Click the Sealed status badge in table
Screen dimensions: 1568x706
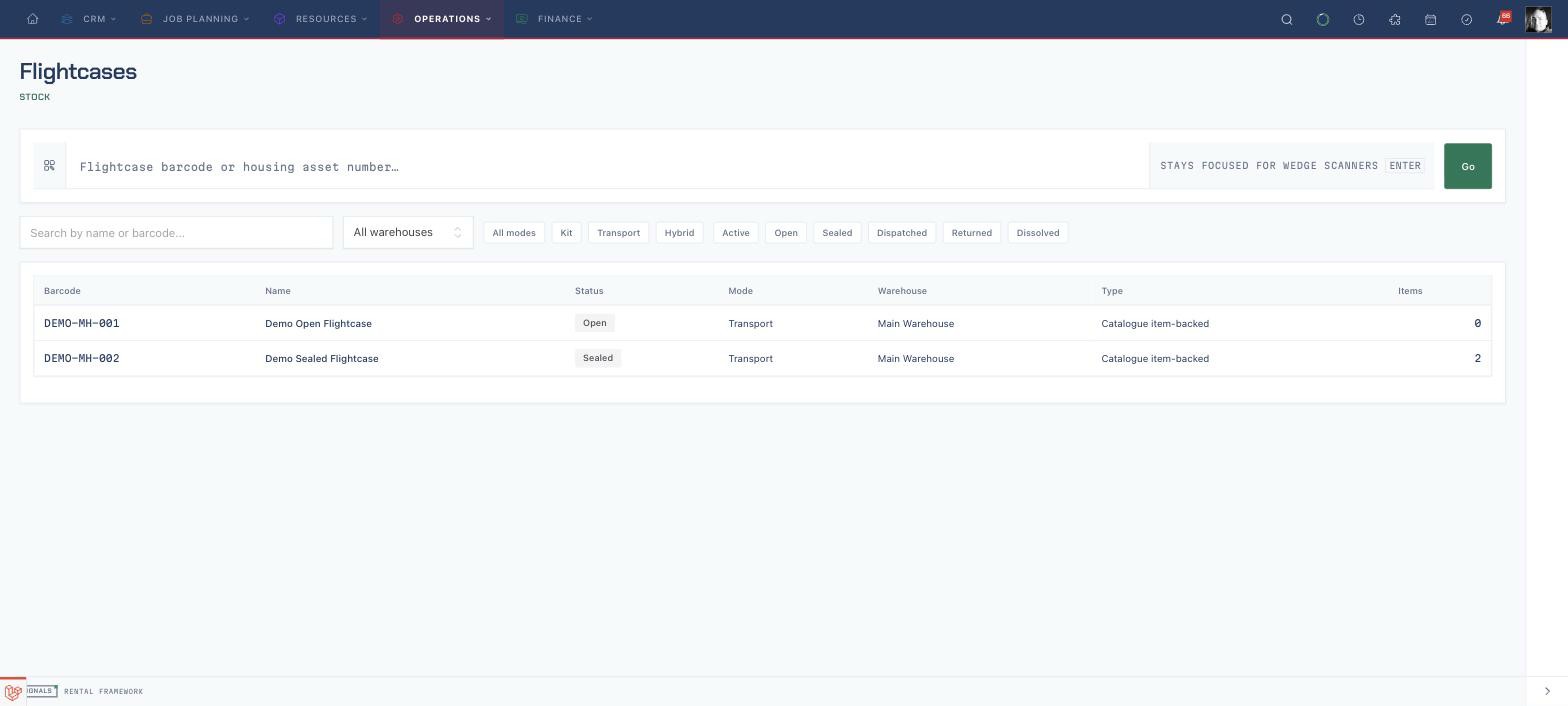pos(598,358)
